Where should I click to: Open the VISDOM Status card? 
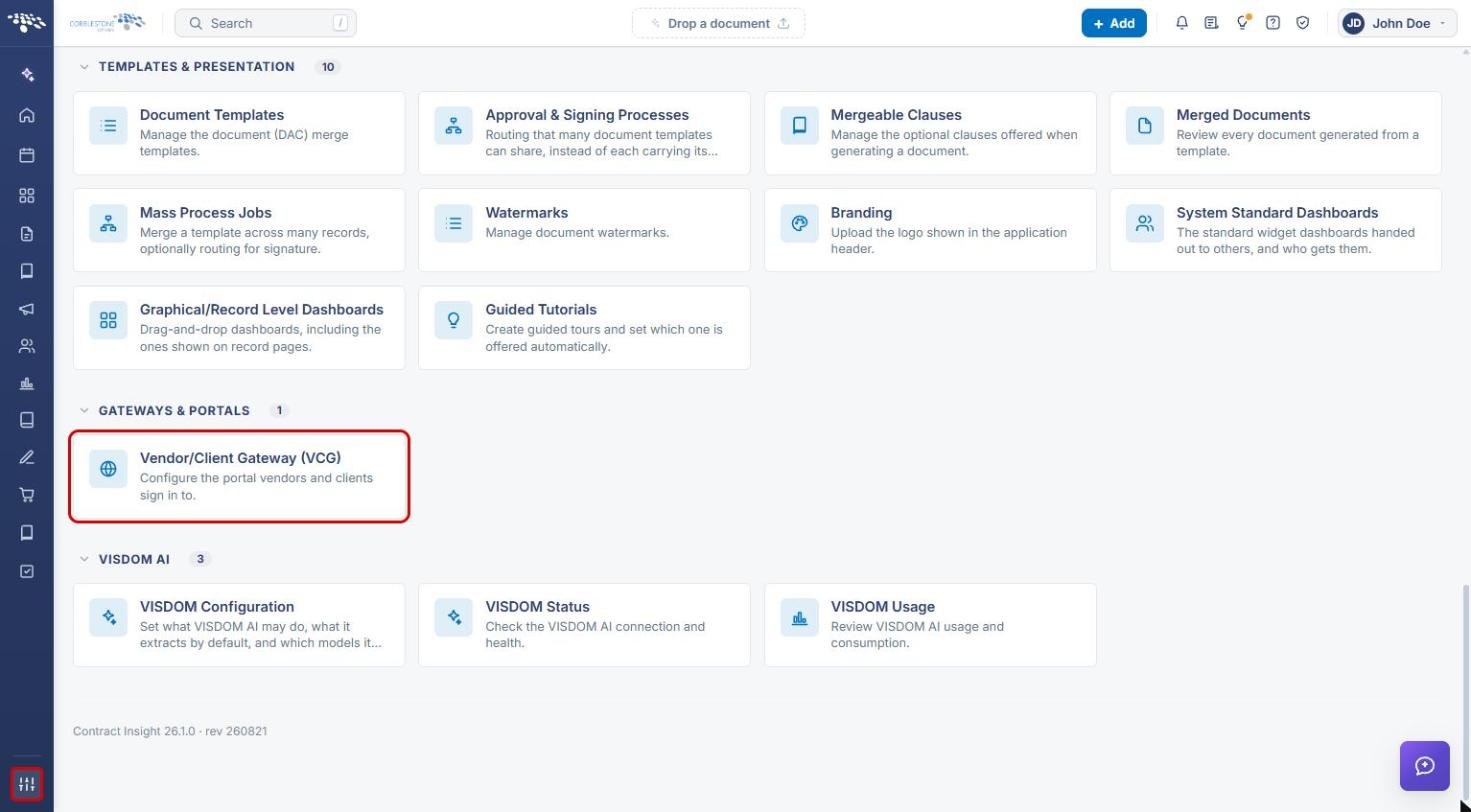click(x=584, y=625)
